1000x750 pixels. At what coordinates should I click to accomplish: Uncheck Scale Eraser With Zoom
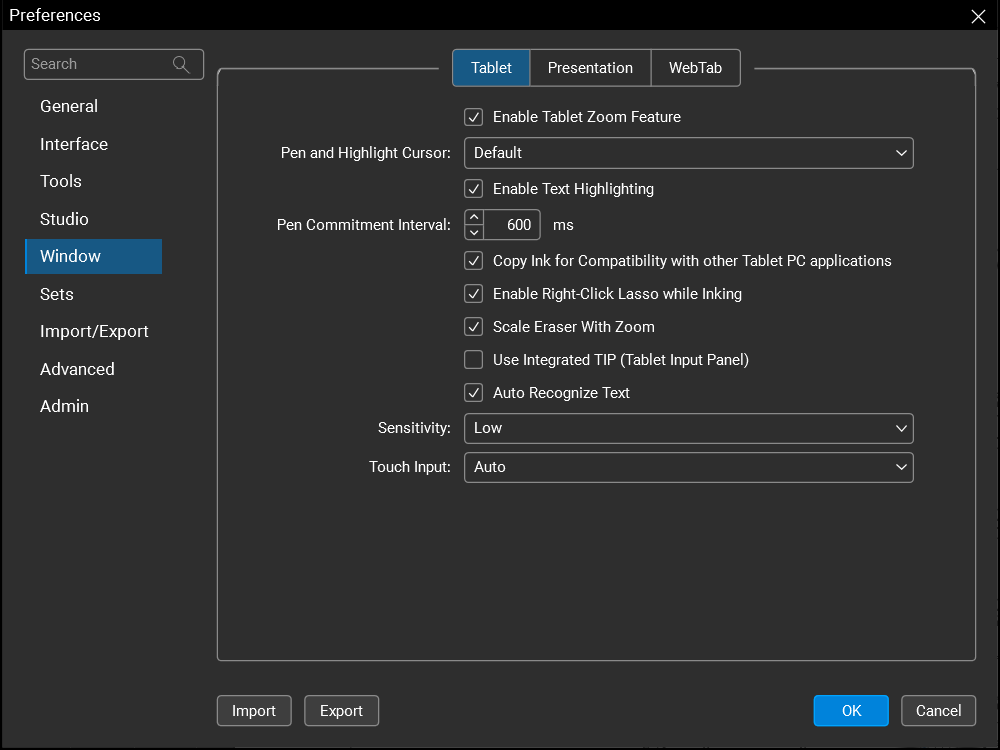click(474, 327)
